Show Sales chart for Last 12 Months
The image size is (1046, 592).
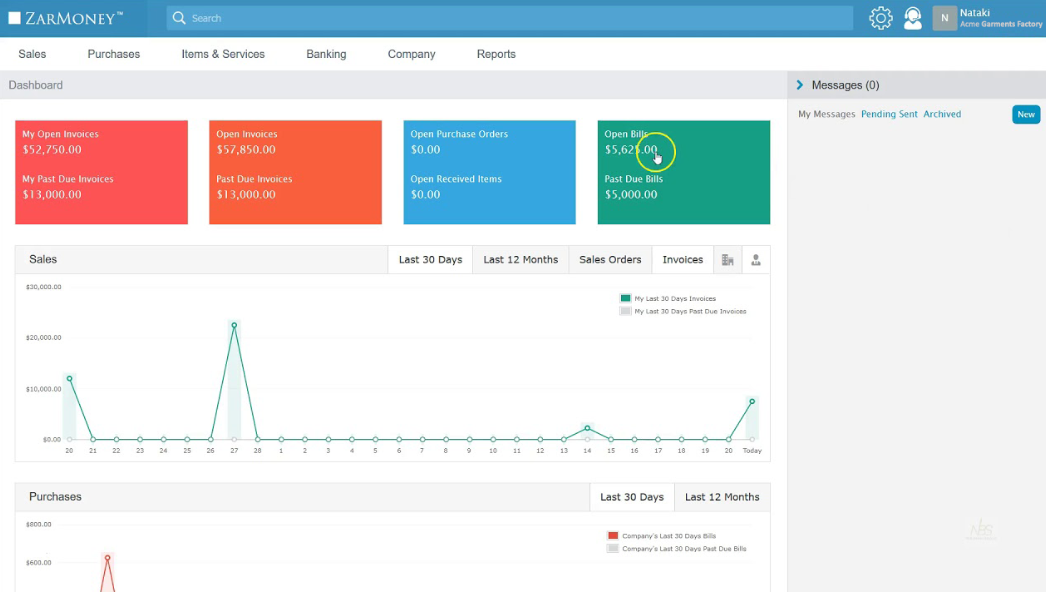tap(520, 260)
